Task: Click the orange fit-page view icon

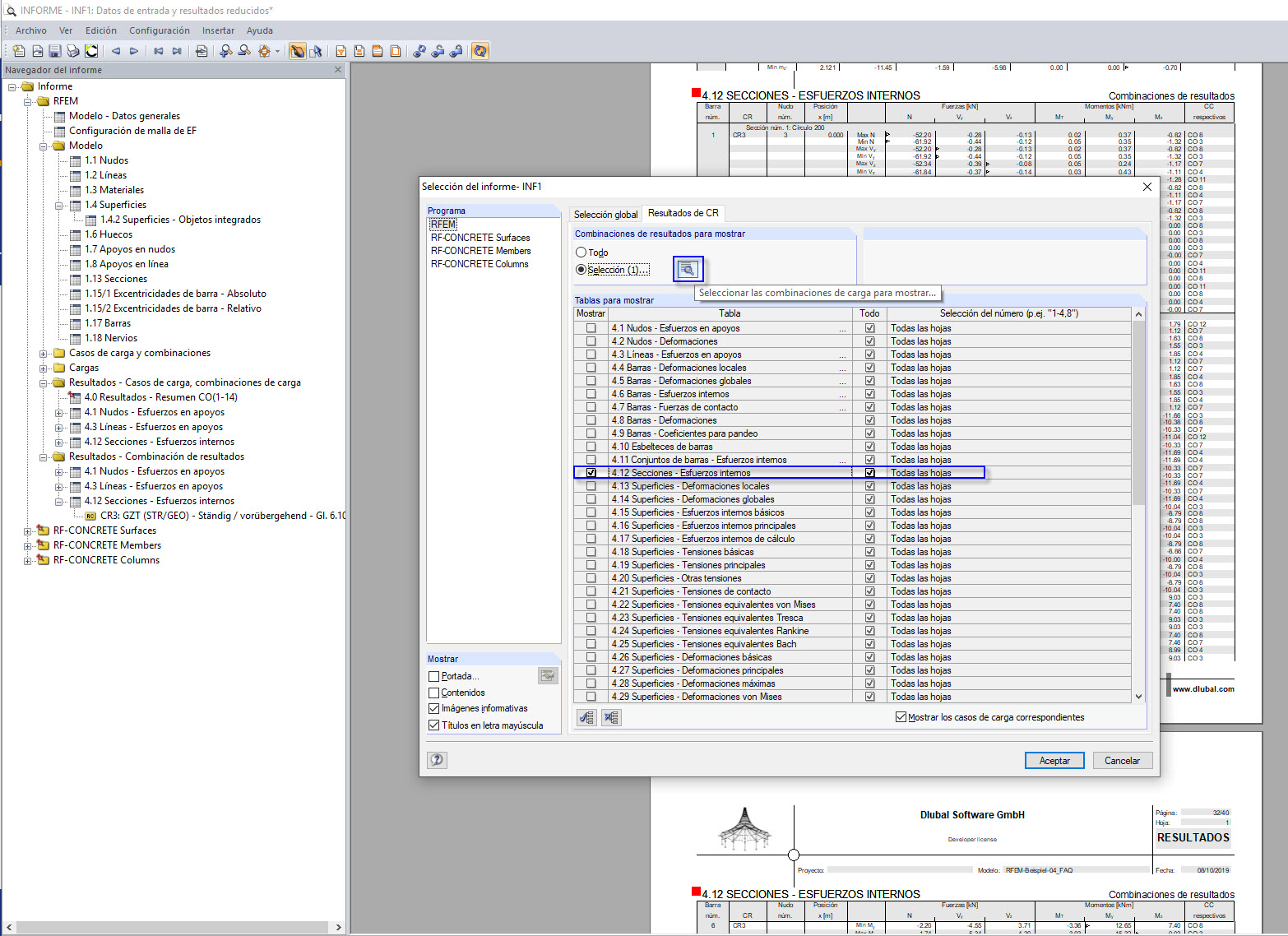Action: (x=264, y=51)
